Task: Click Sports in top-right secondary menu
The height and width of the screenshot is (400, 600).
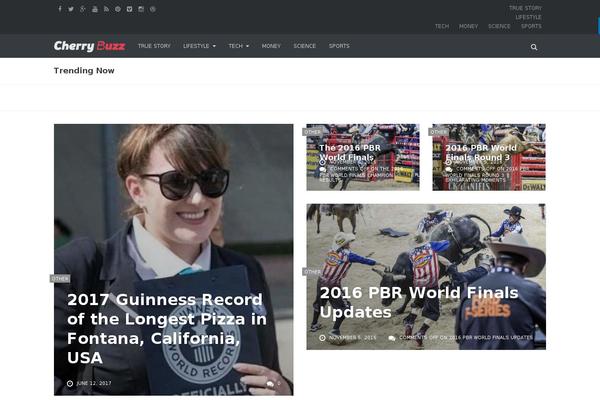Action: [531, 26]
